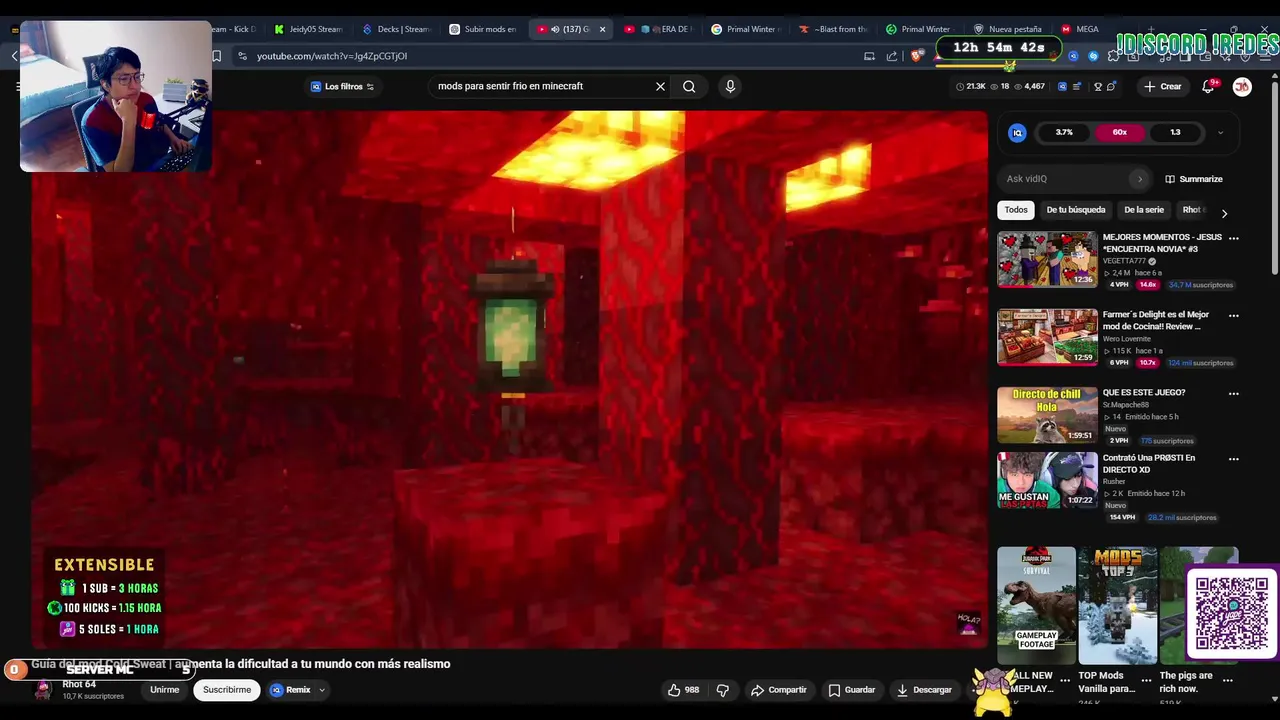Click the share page icon in address bar
Screen dimensions: 1280x720
[x=892, y=56]
